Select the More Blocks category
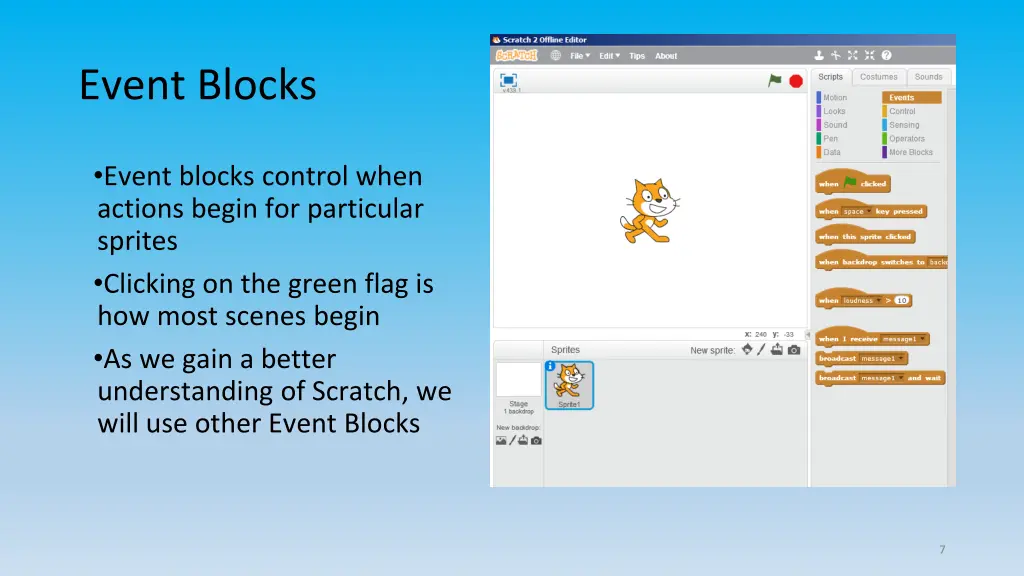This screenshot has width=1024, height=576. pyautogui.click(x=910, y=152)
